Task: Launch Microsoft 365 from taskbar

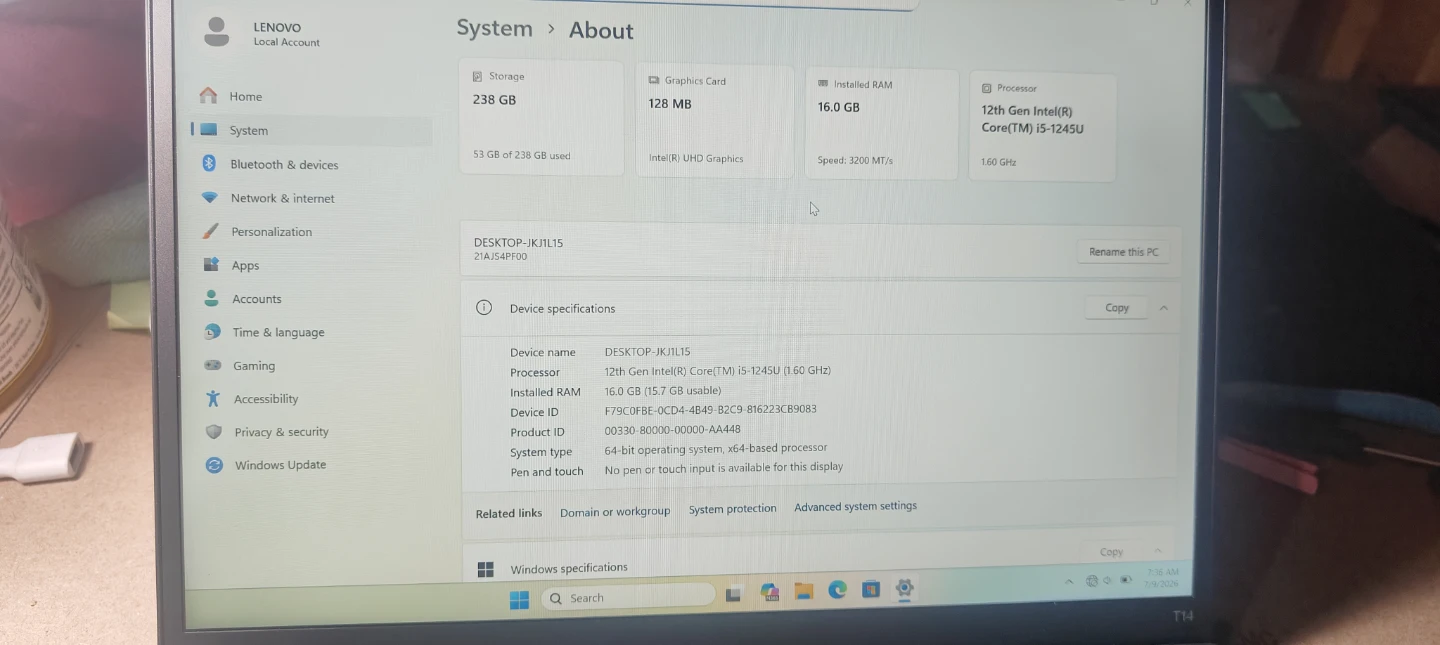Action: [x=770, y=592]
